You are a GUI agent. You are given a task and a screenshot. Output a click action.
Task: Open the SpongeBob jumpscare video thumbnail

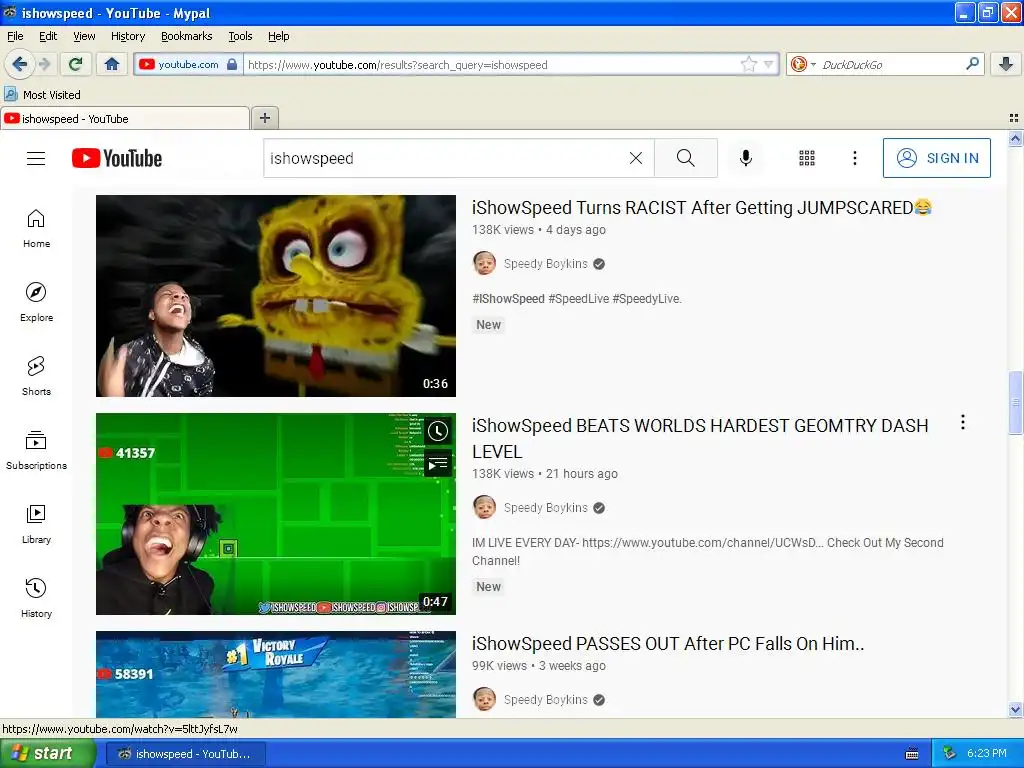coord(276,296)
